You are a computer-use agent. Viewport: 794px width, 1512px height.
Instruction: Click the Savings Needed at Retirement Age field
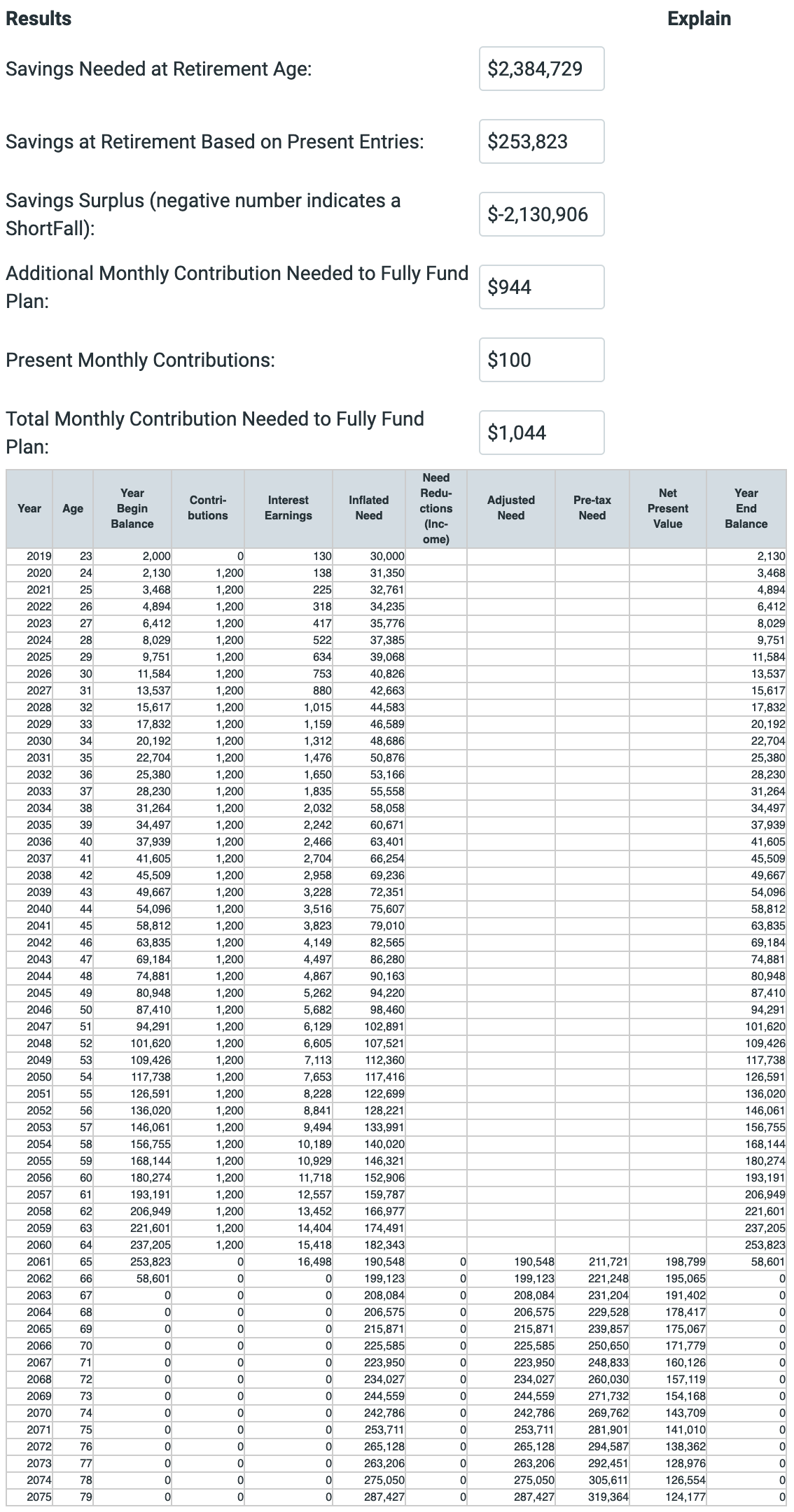pos(541,69)
